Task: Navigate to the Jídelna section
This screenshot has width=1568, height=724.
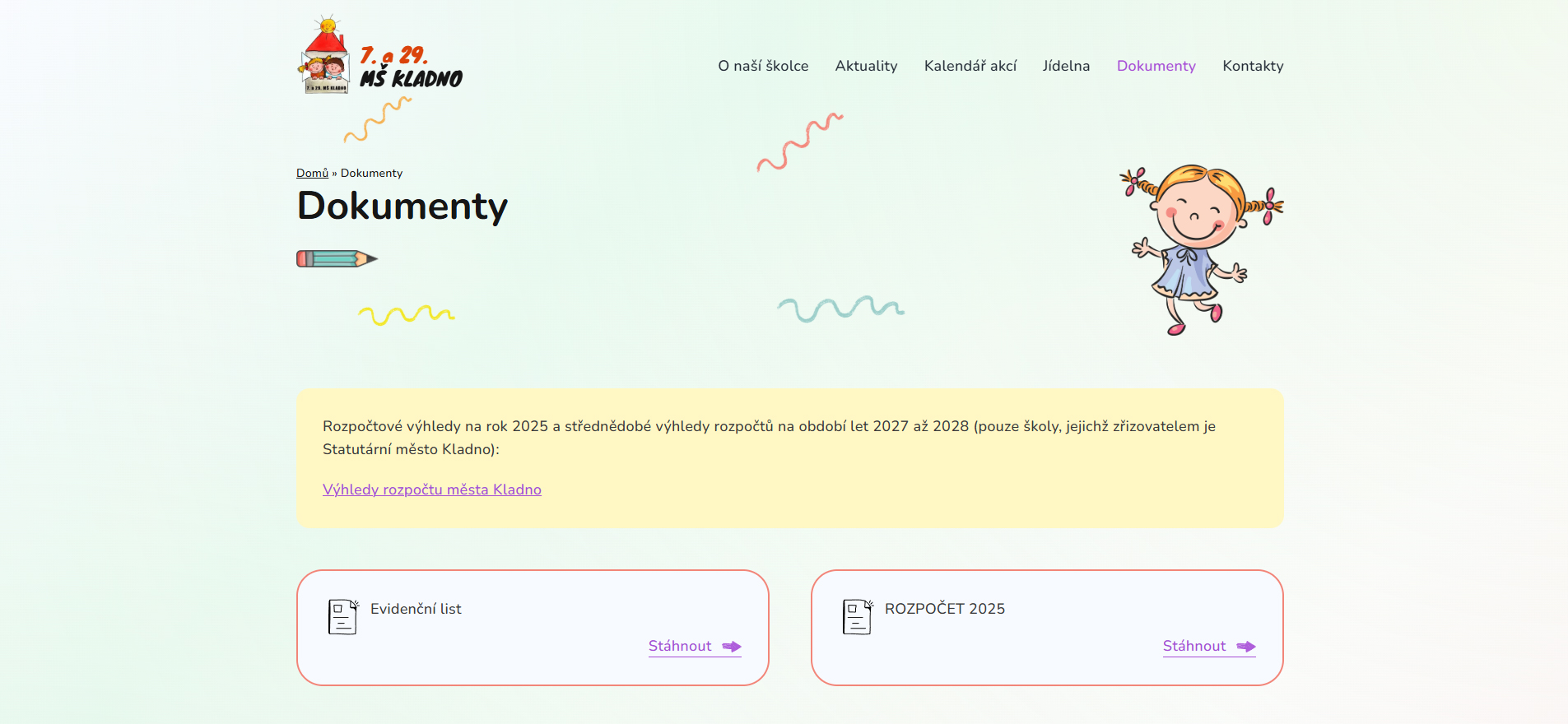Action: pyautogui.click(x=1066, y=66)
